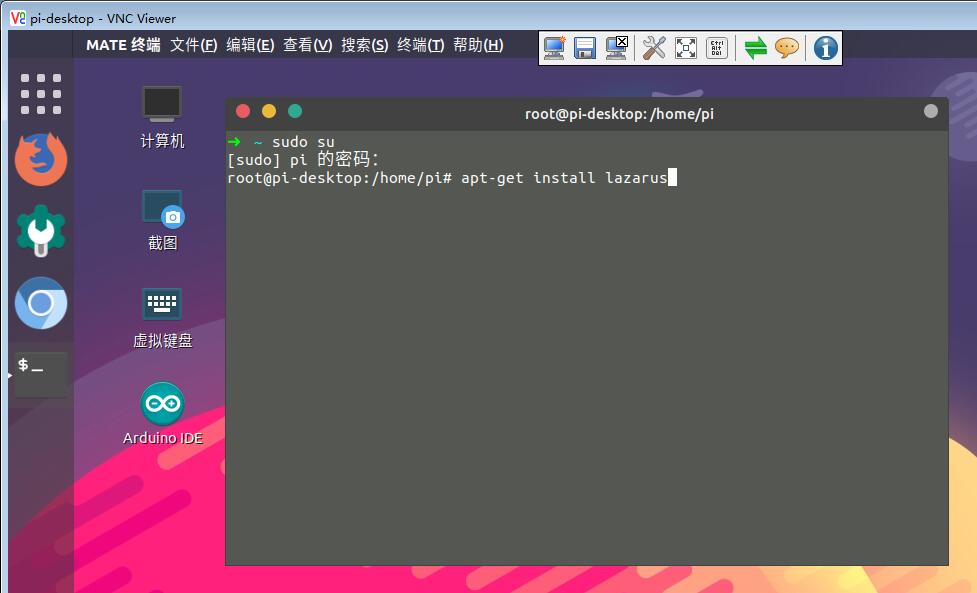Show connection information icon
This screenshot has width=977, height=593.
pyautogui.click(x=825, y=48)
